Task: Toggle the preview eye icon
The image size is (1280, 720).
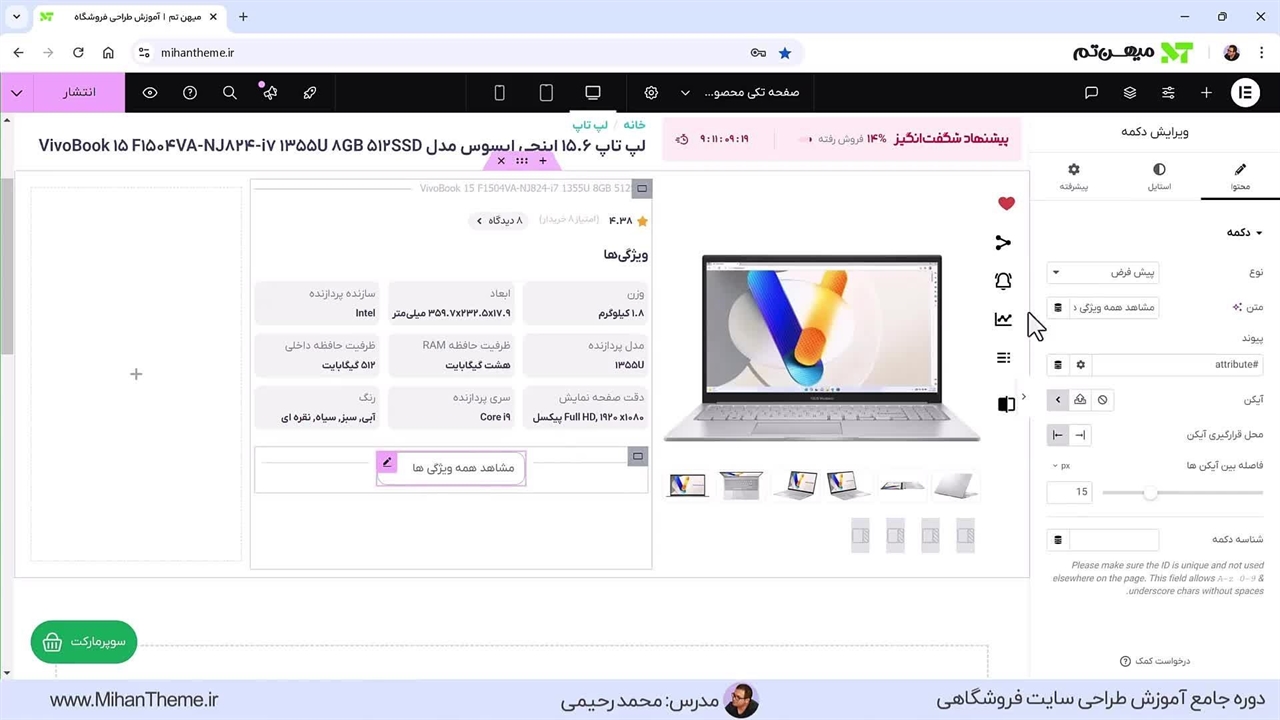Action: [150, 92]
